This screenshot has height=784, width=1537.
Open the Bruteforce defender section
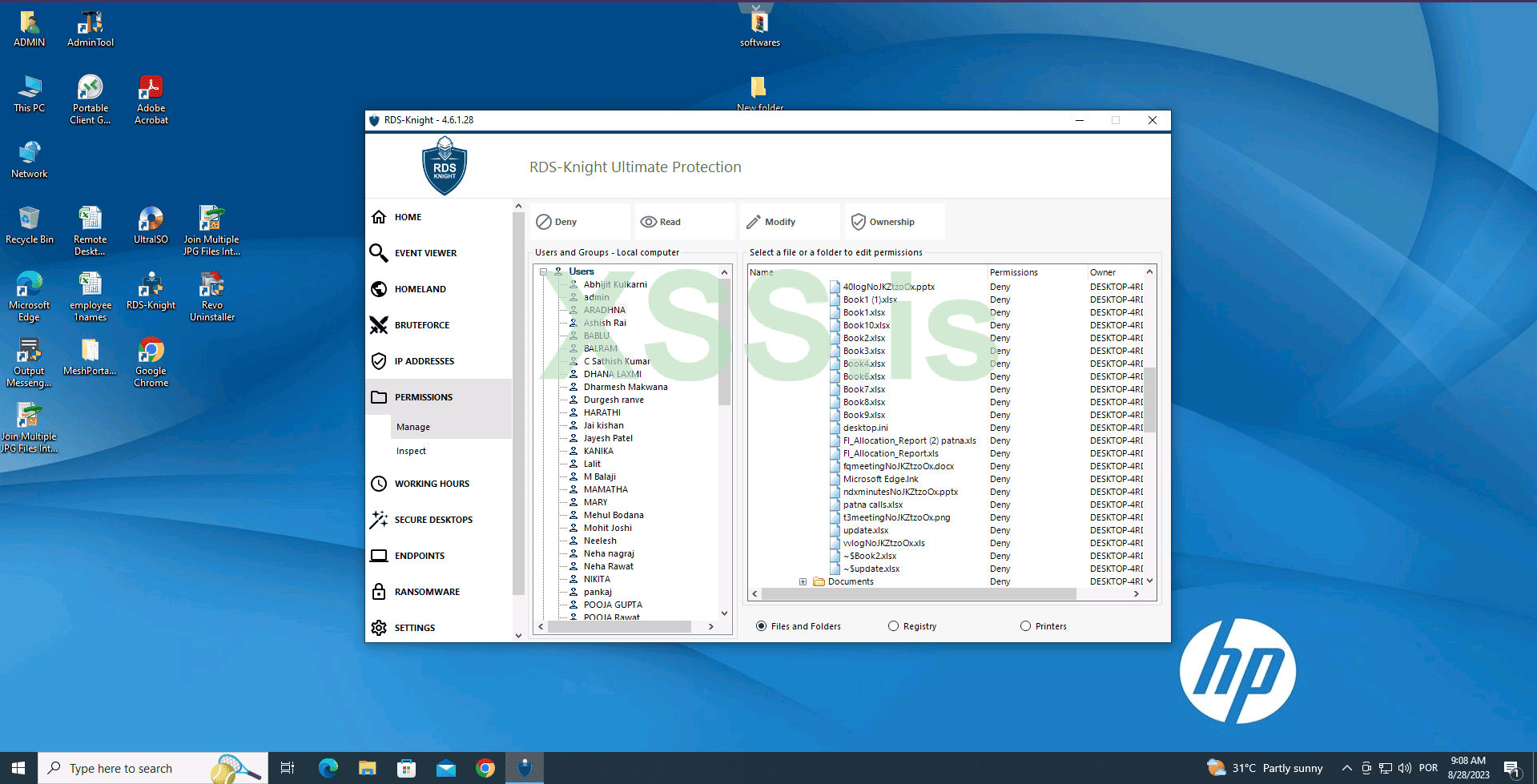click(421, 324)
